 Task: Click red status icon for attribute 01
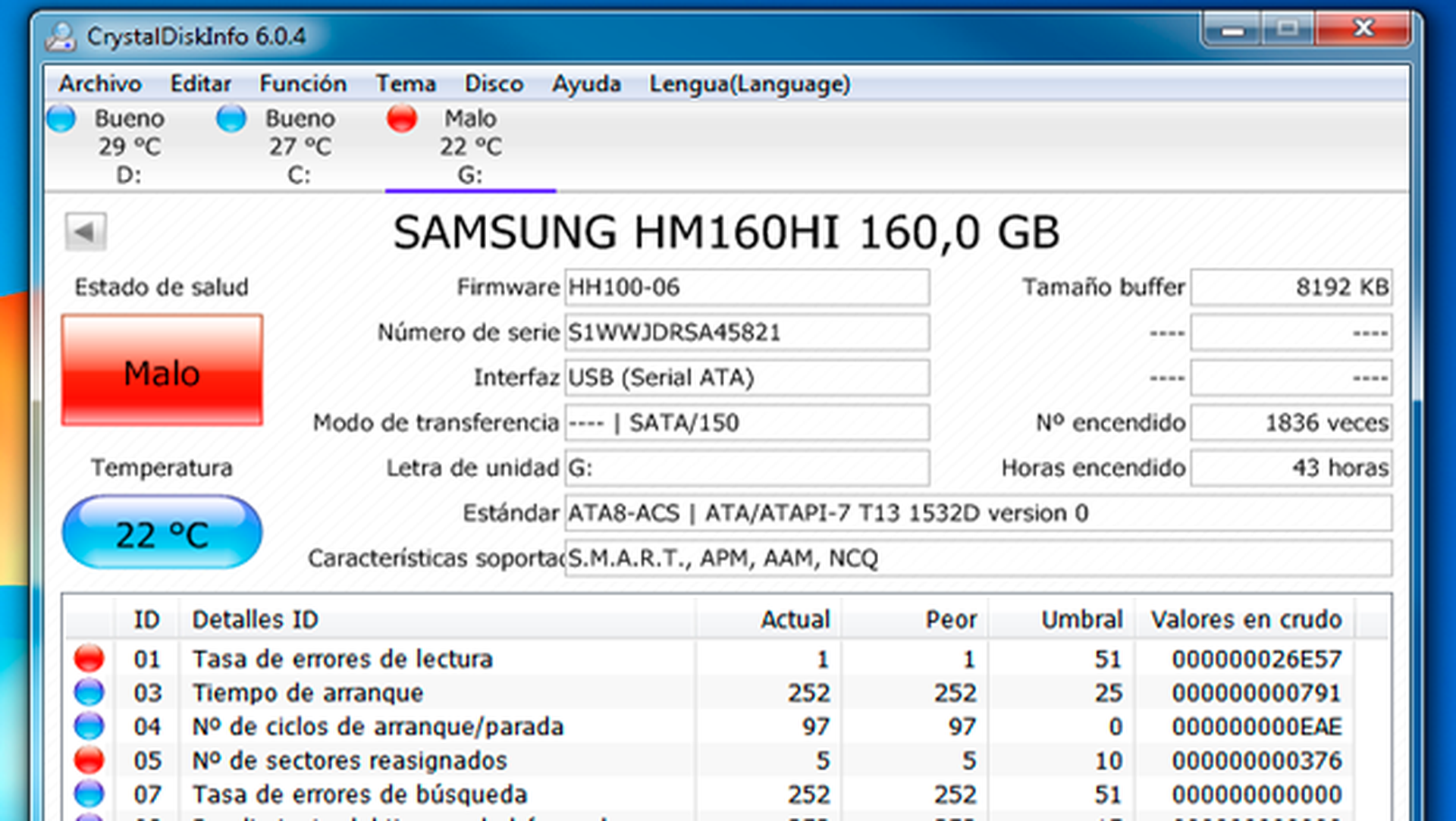click(x=89, y=658)
